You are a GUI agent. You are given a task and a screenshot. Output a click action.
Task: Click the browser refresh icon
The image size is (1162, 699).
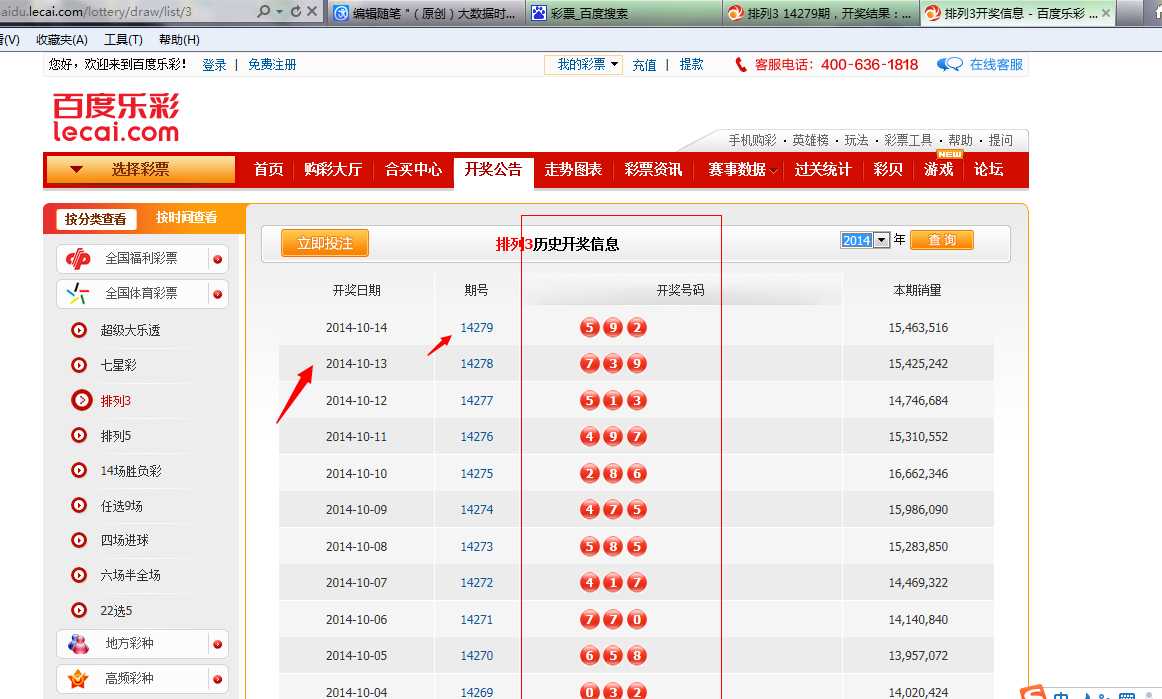(296, 11)
